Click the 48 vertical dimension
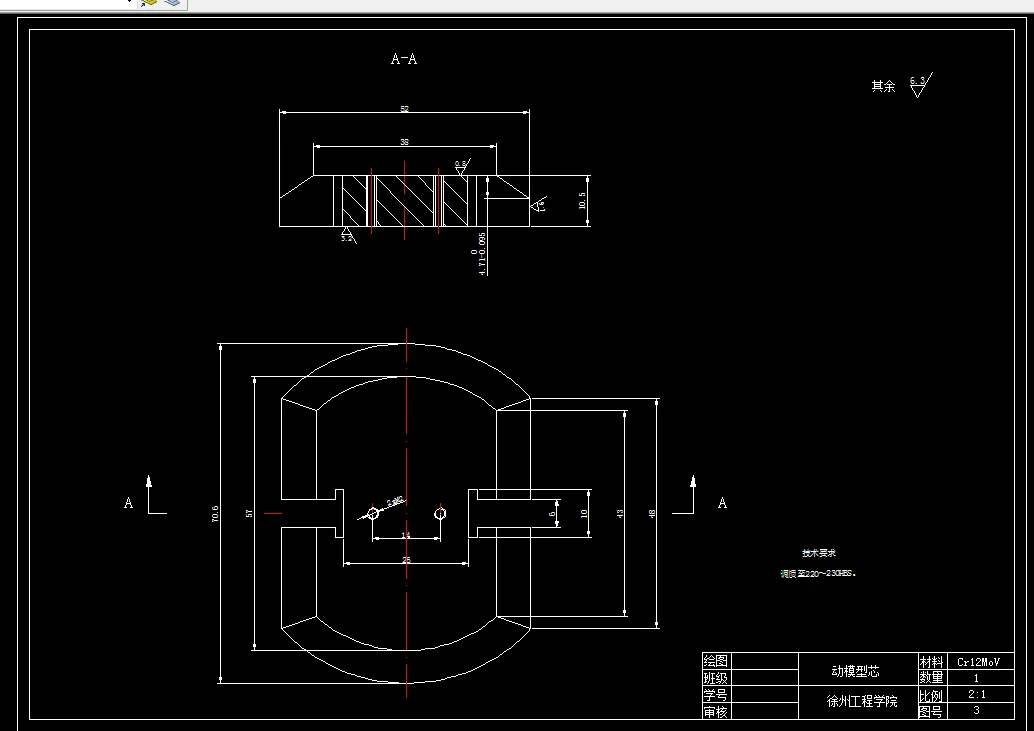This screenshot has height=731, width=1034. point(652,513)
